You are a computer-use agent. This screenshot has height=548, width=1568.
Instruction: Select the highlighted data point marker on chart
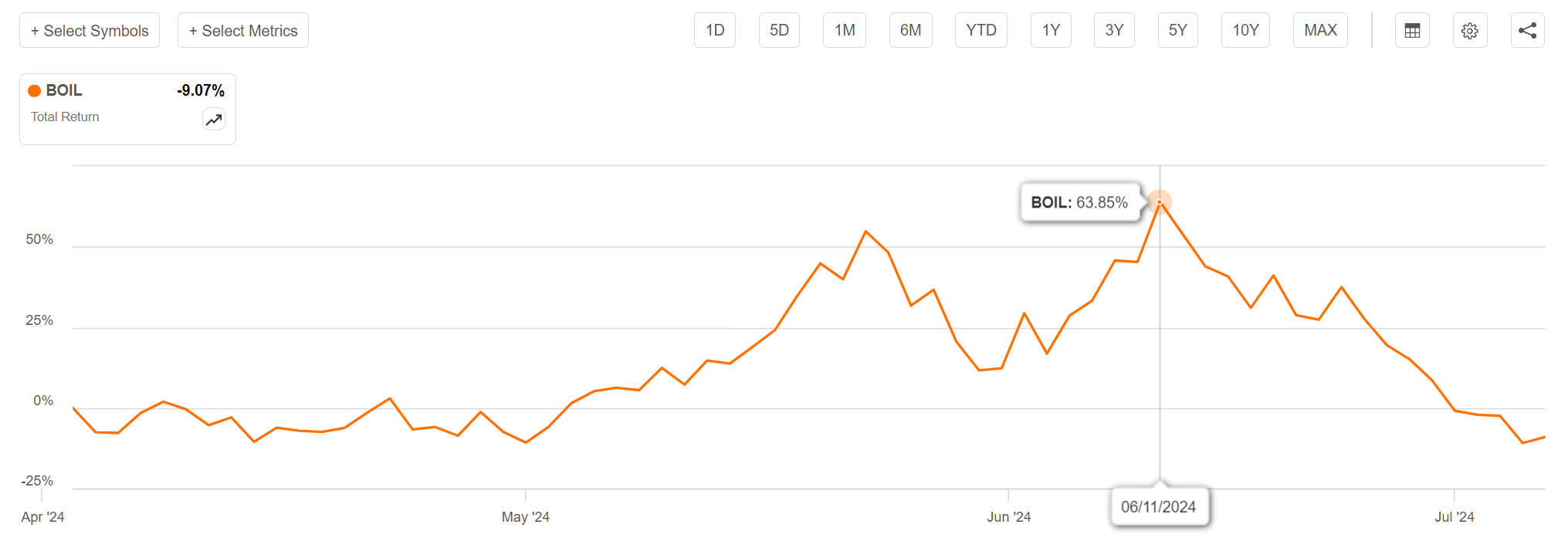tap(1160, 202)
